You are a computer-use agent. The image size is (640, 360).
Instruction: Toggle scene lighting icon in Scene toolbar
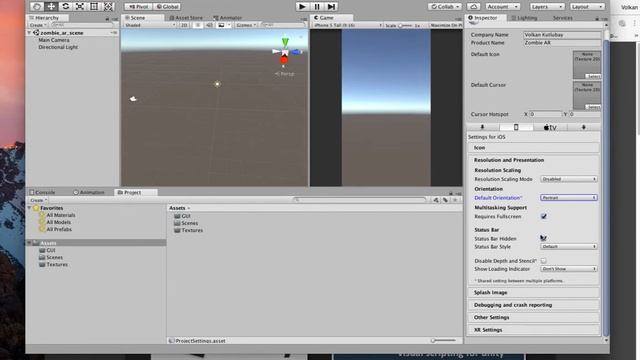point(198,25)
